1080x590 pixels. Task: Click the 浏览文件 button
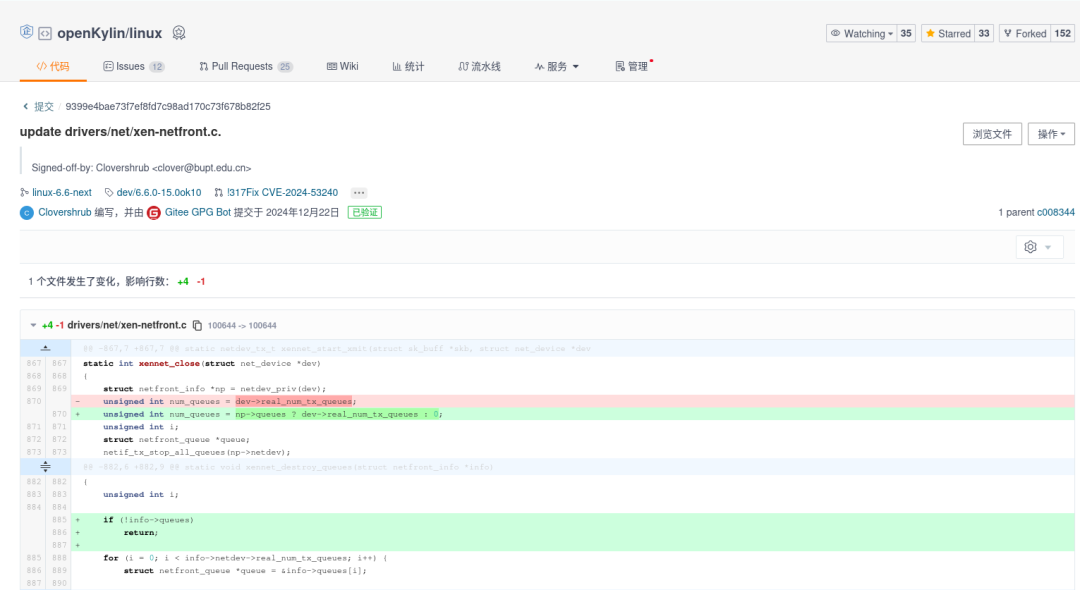[x=991, y=134]
